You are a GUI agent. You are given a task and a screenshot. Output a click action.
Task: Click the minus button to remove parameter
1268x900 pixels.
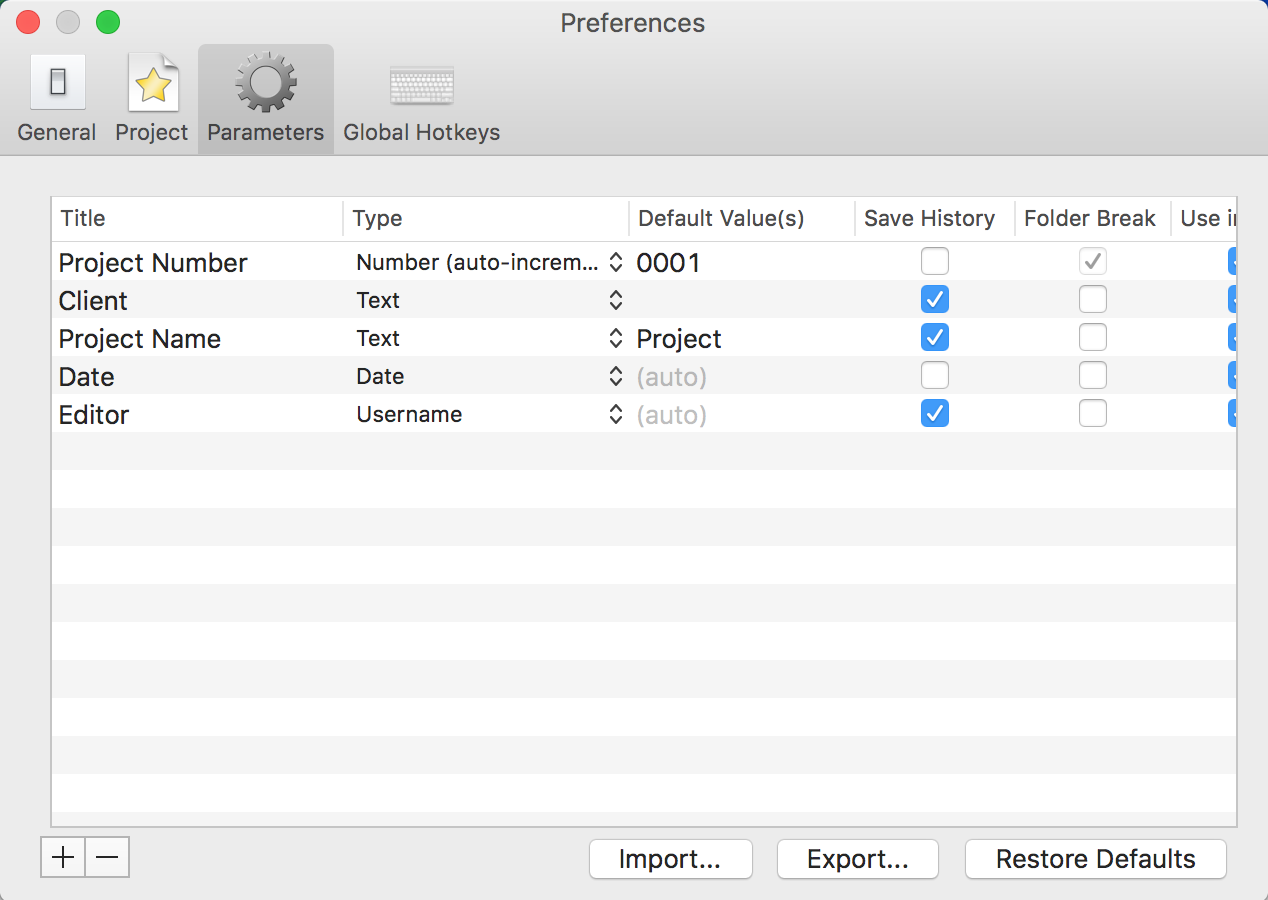(x=107, y=857)
